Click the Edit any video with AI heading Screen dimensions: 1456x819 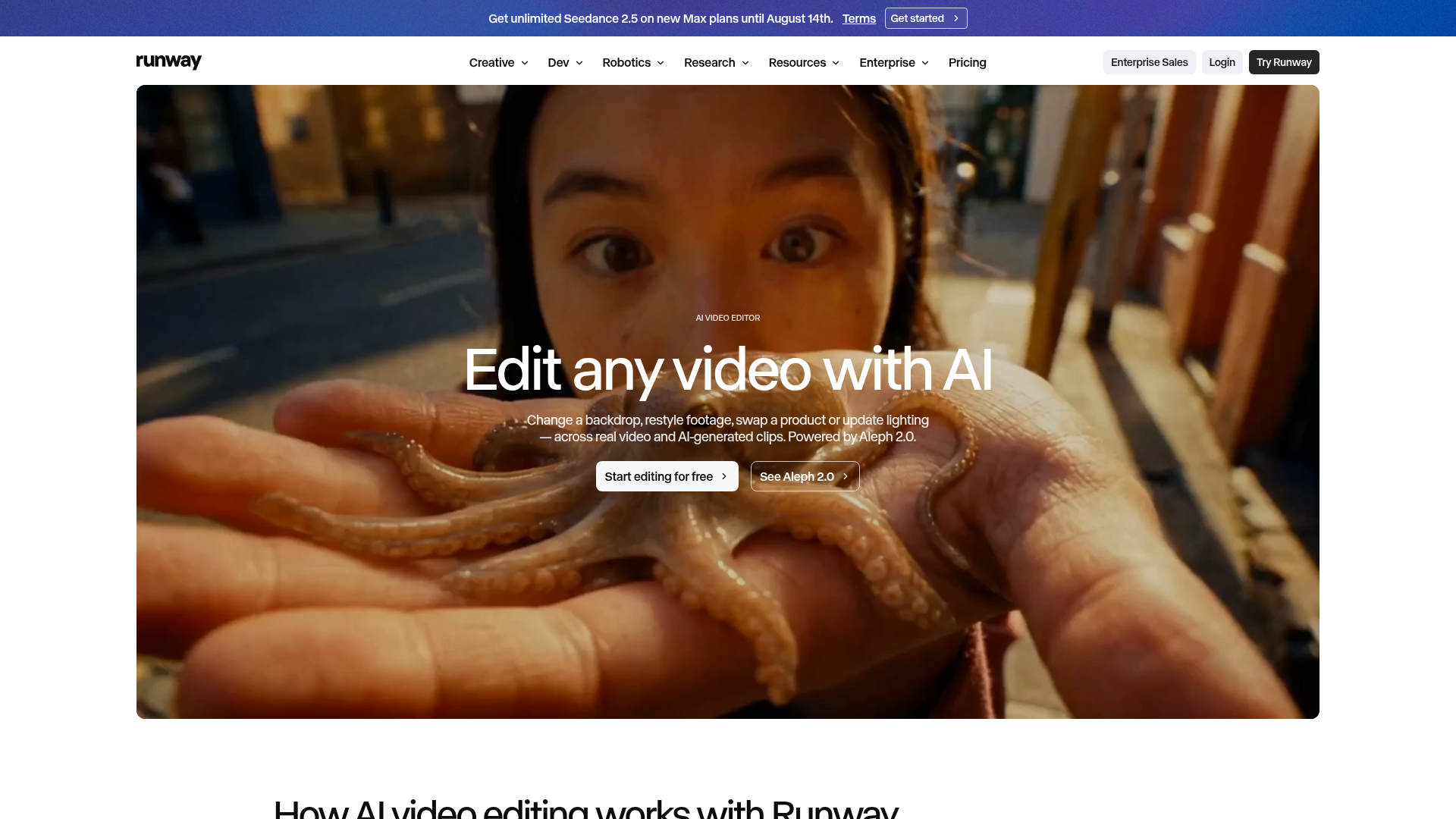(728, 370)
